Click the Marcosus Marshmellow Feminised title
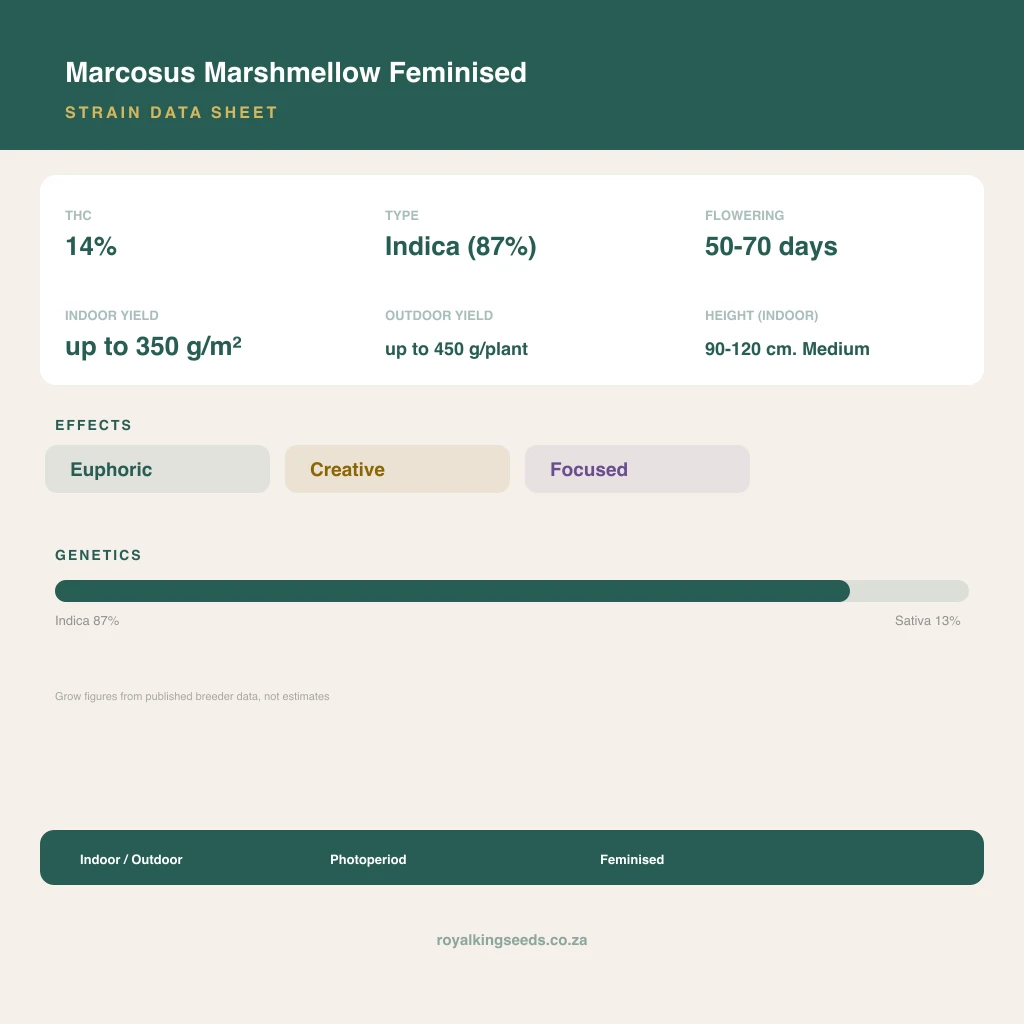The height and width of the screenshot is (1024, 1024). [x=296, y=72]
